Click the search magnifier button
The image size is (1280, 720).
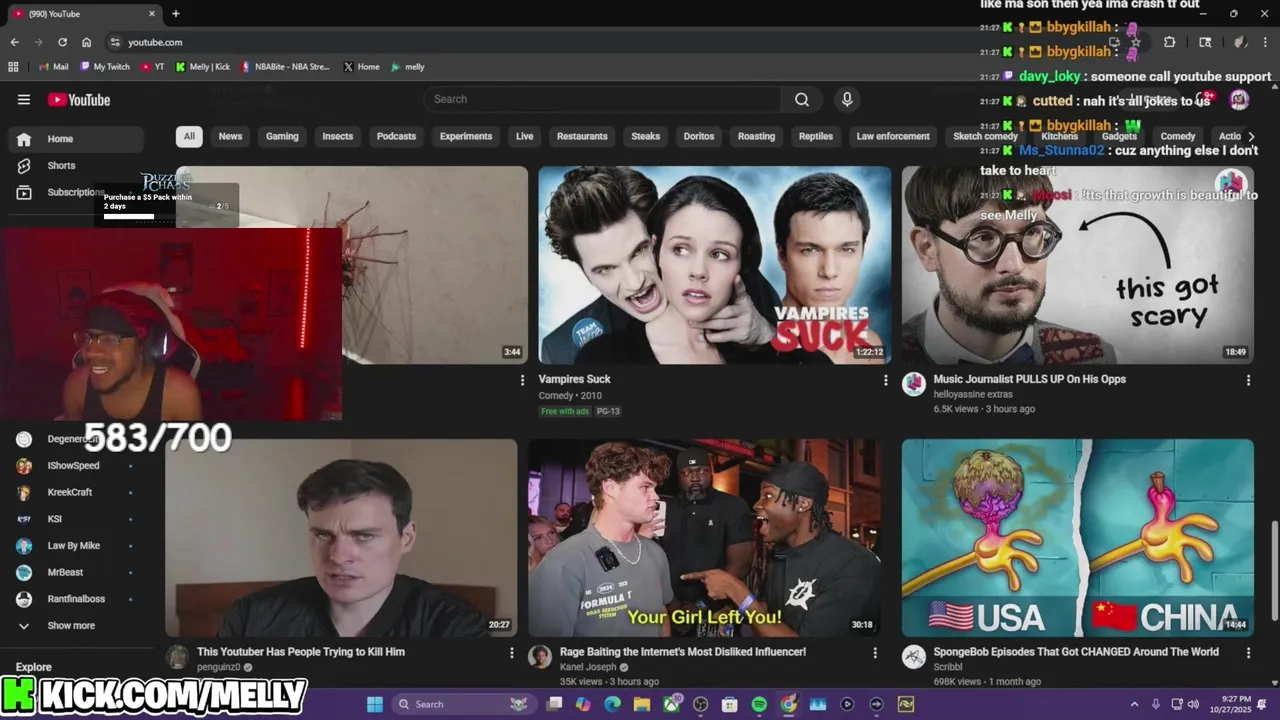(x=802, y=99)
